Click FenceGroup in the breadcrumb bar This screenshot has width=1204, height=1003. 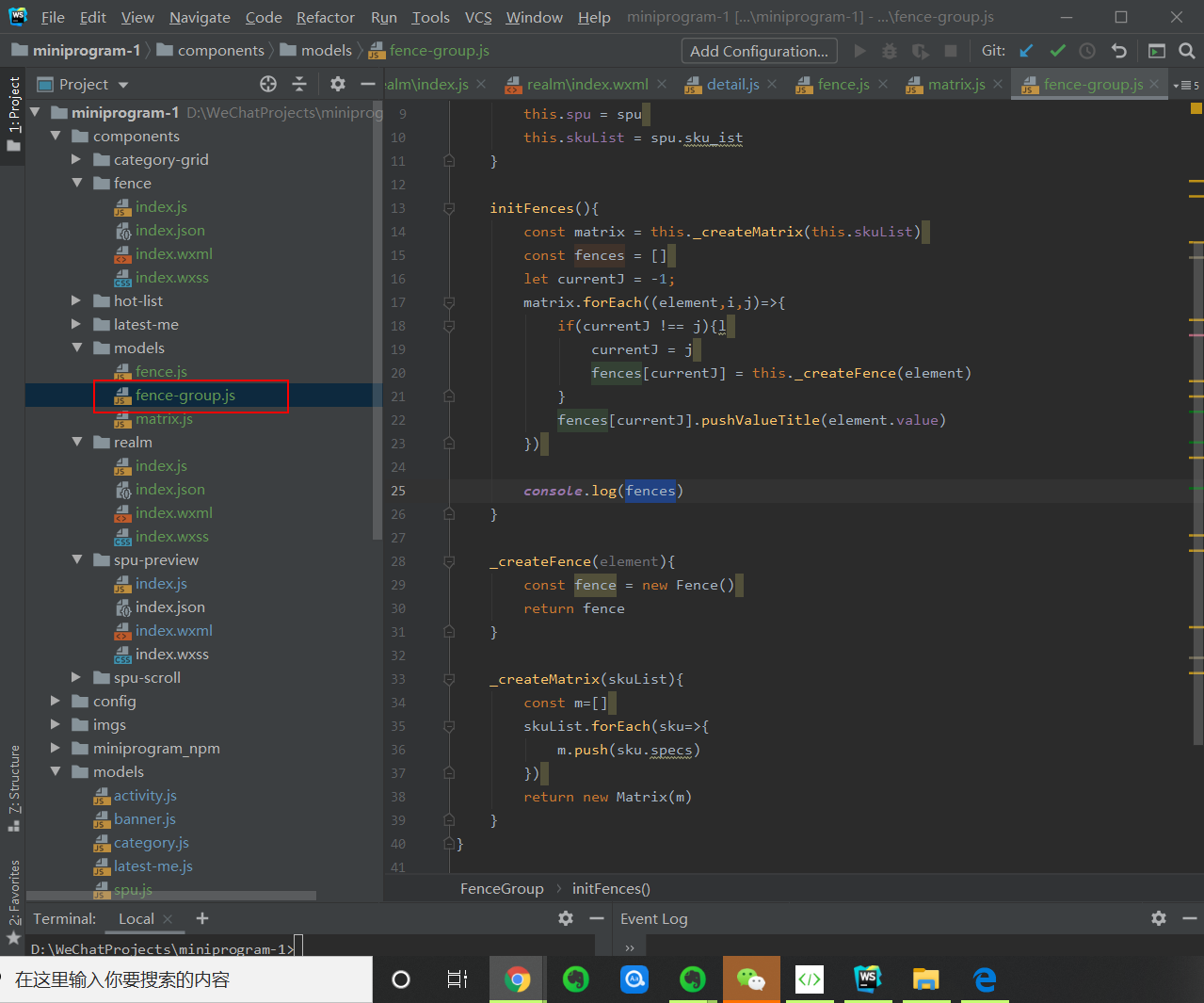coord(502,888)
